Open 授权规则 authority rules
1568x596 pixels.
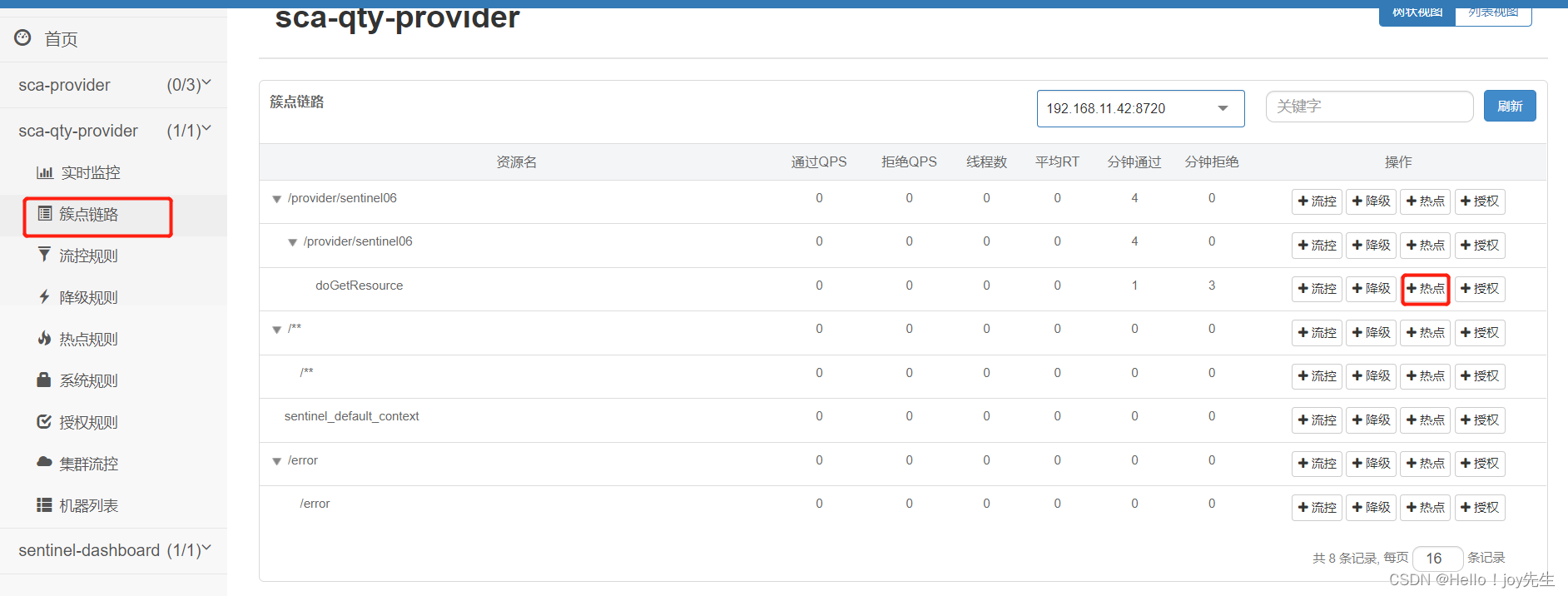89,422
